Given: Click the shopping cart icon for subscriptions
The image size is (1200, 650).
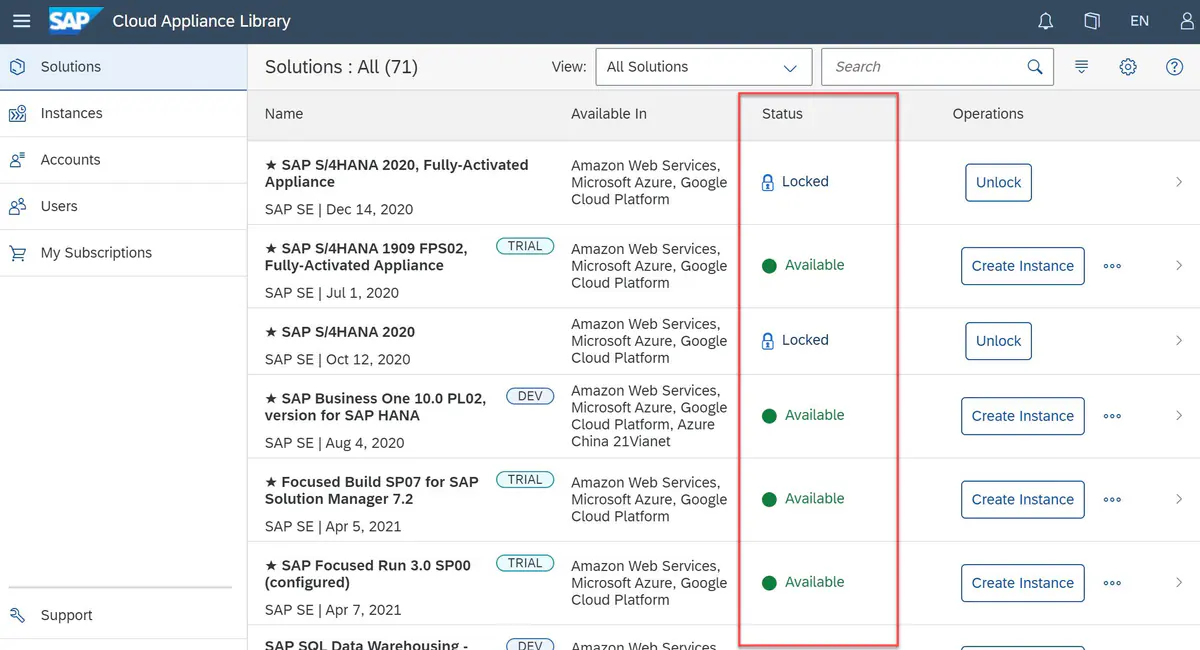Looking at the screenshot, I should click(x=17, y=253).
